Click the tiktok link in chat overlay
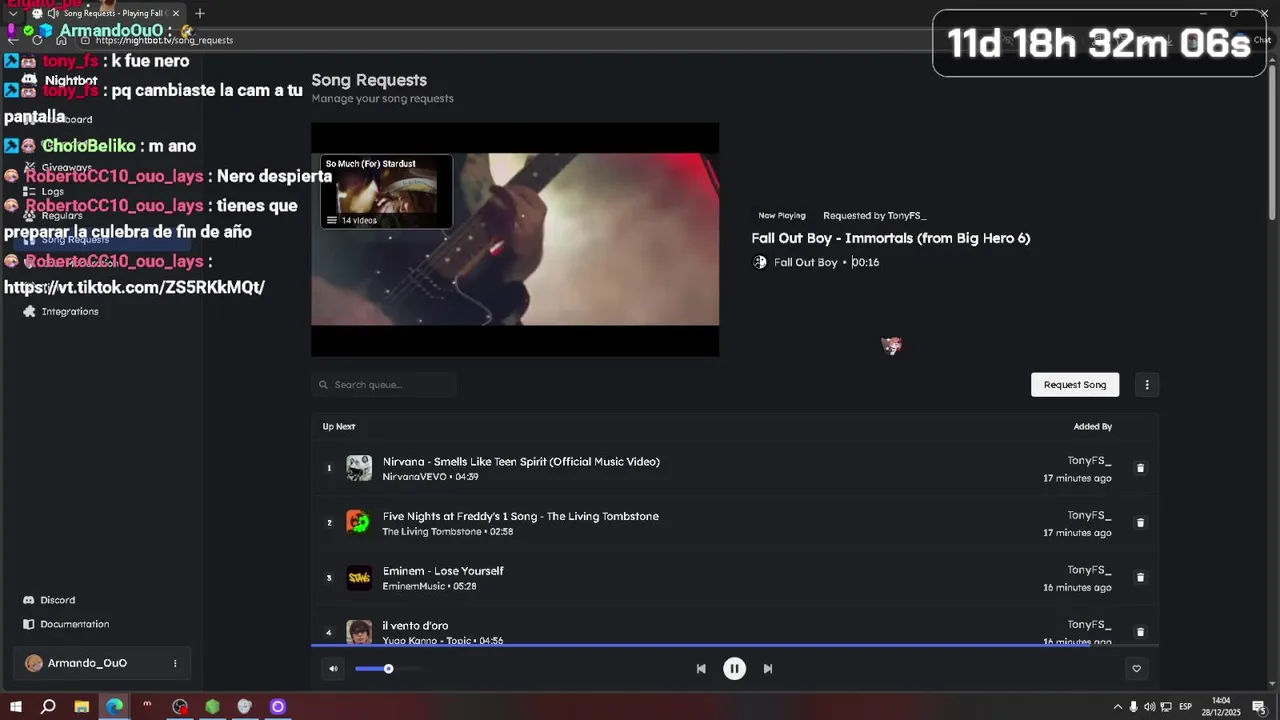Screen dimensions: 1280x720 [134, 287]
